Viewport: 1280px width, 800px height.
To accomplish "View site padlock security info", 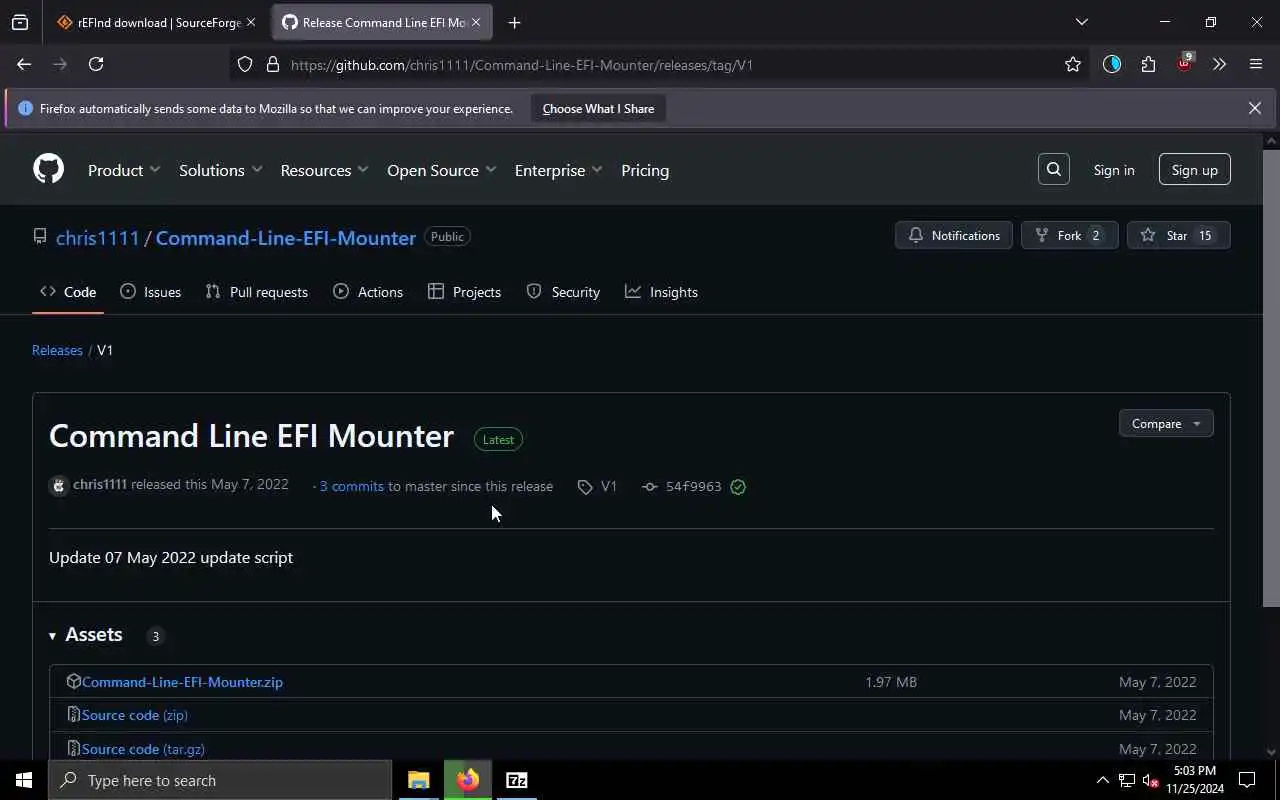I will [272, 64].
